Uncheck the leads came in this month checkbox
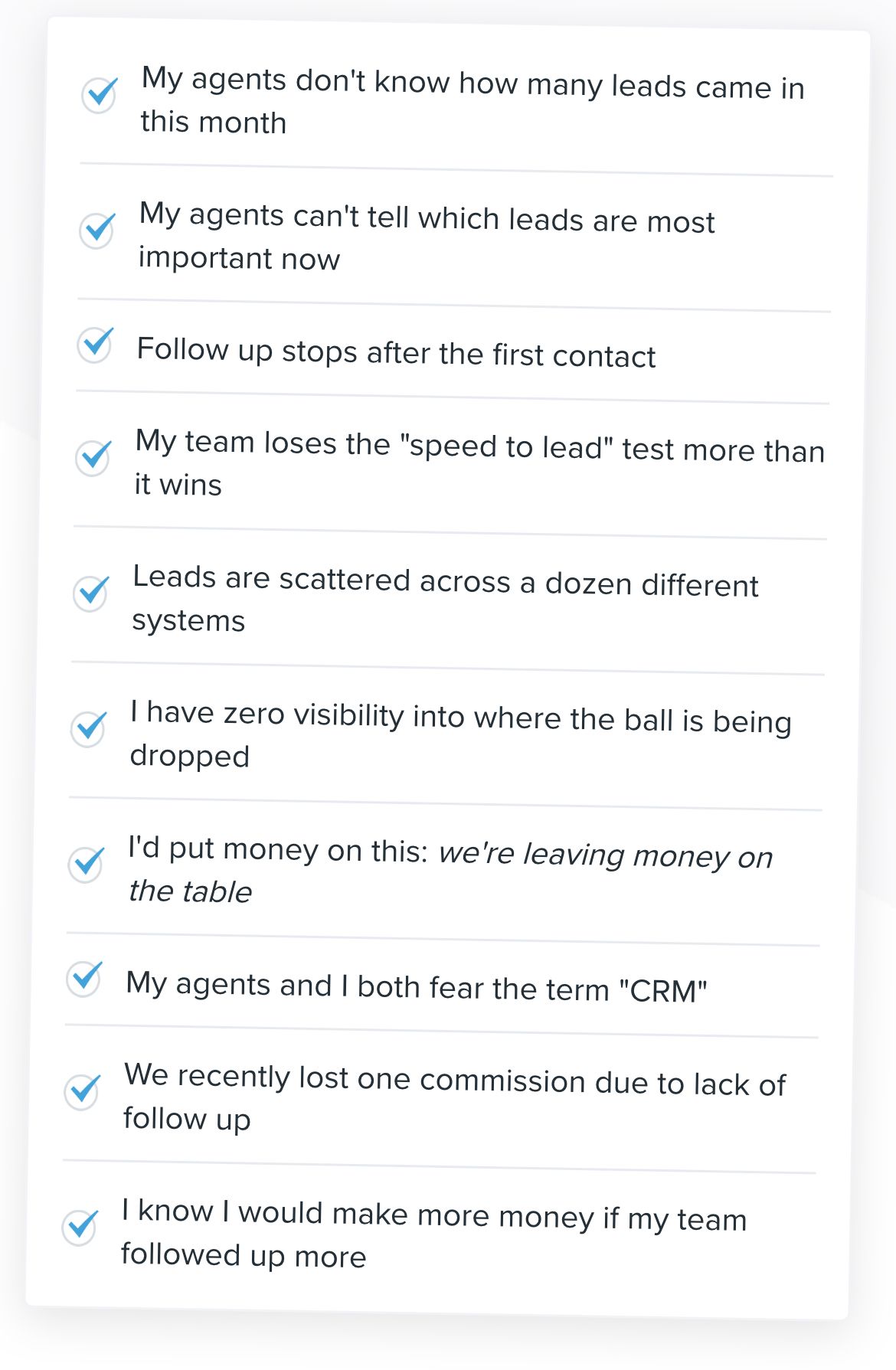This screenshot has height=1370, width=896. point(100,95)
